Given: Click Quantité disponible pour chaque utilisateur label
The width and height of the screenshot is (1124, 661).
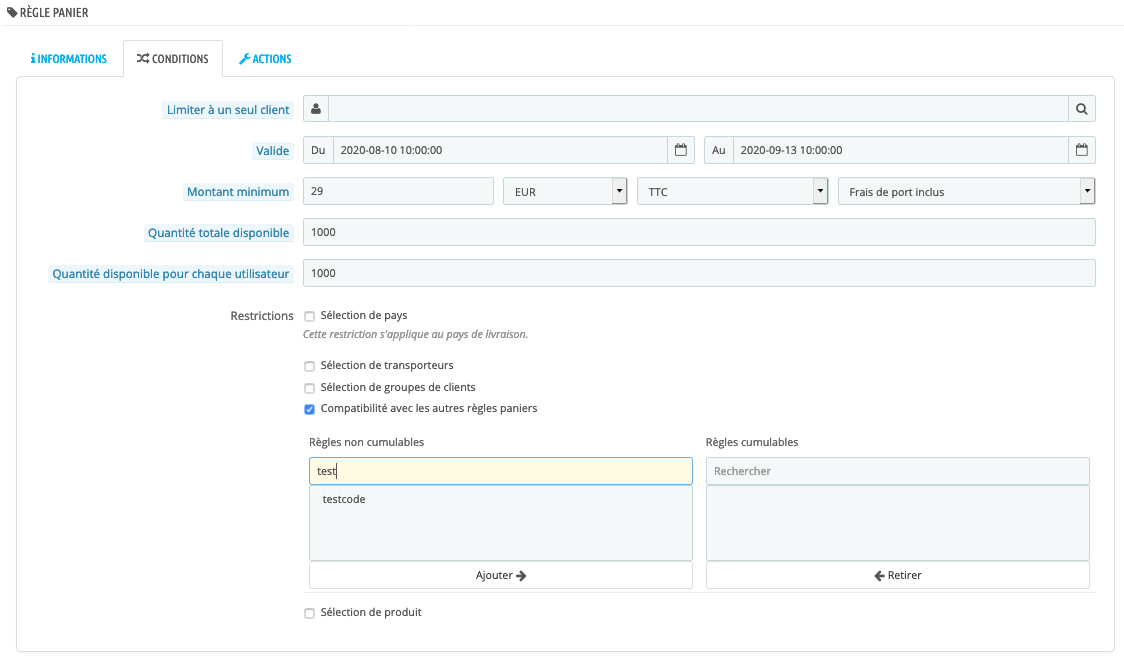Looking at the screenshot, I should (x=171, y=273).
